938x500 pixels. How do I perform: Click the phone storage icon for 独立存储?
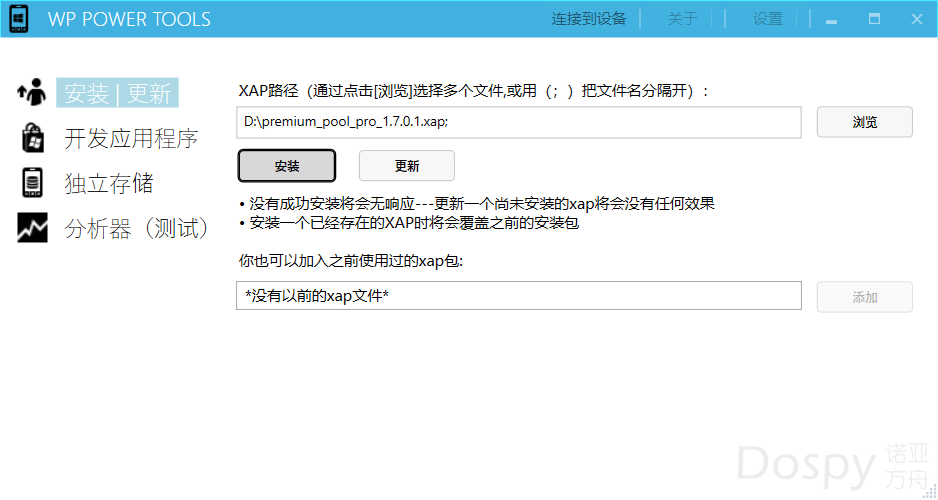(32, 183)
